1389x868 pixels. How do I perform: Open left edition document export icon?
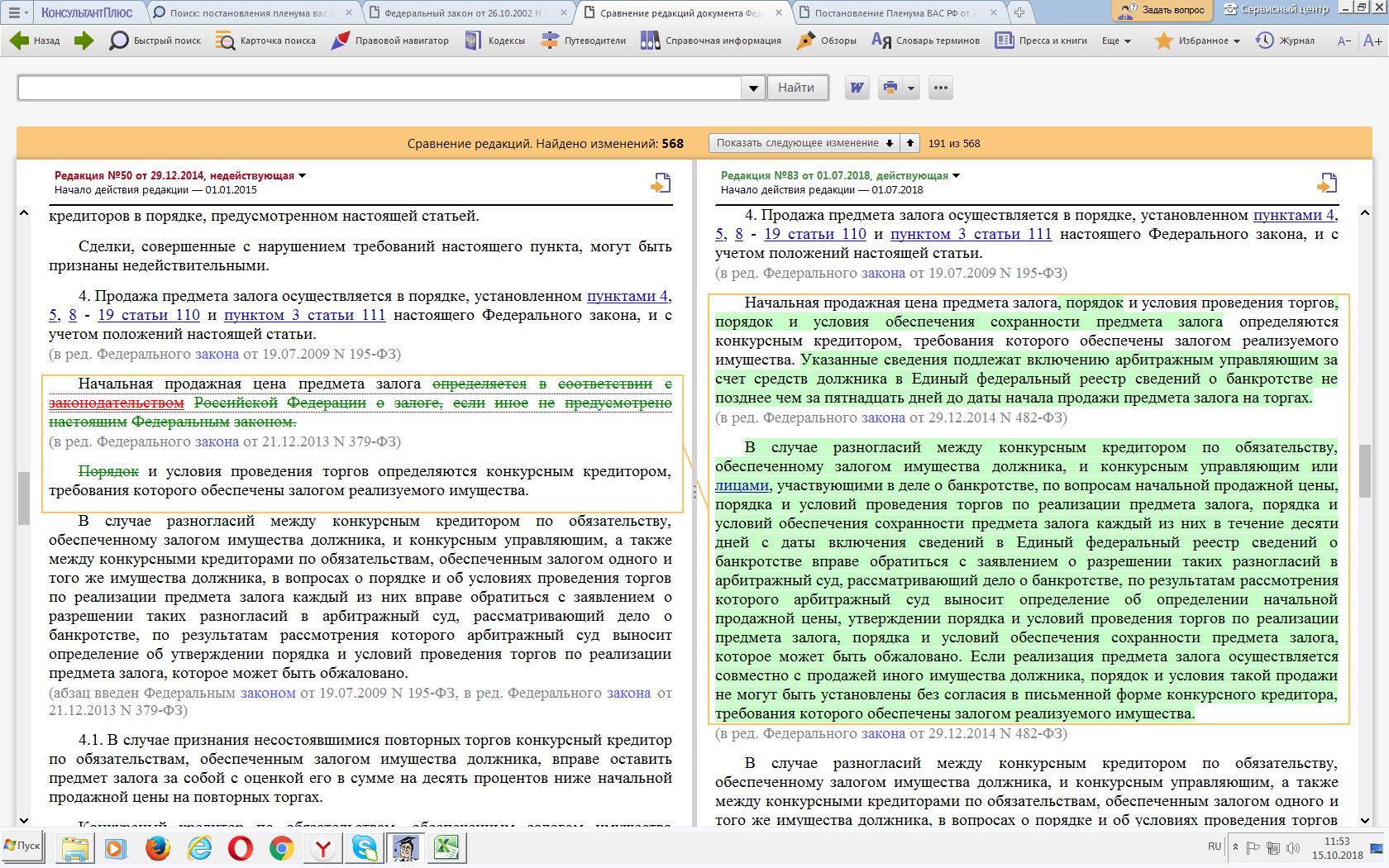pos(660,183)
